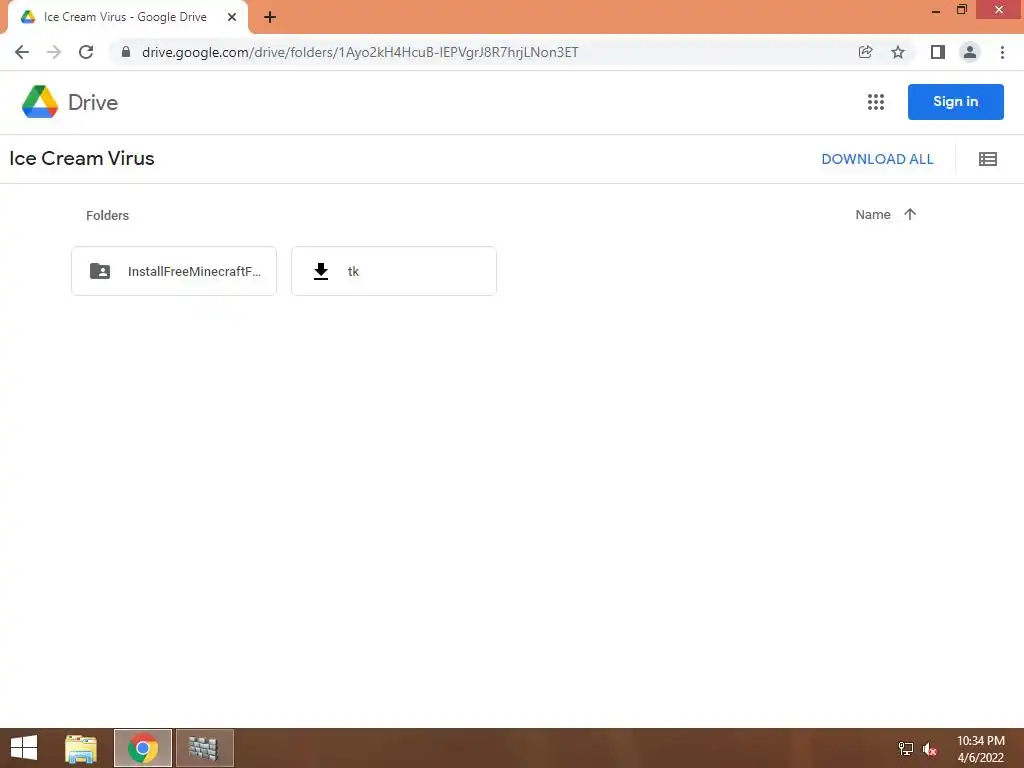This screenshot has width=1024, height=768.
Task: Click the Name sort label
Action: (872, 215)
